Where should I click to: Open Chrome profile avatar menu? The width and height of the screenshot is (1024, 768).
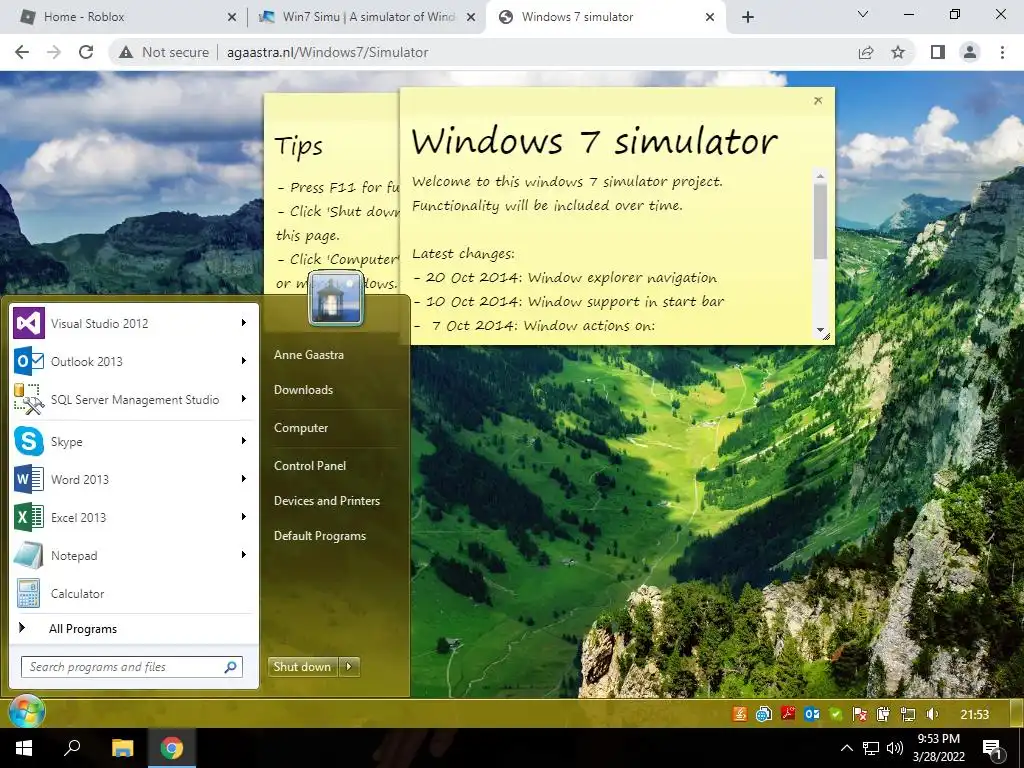(x=970, y=52)
